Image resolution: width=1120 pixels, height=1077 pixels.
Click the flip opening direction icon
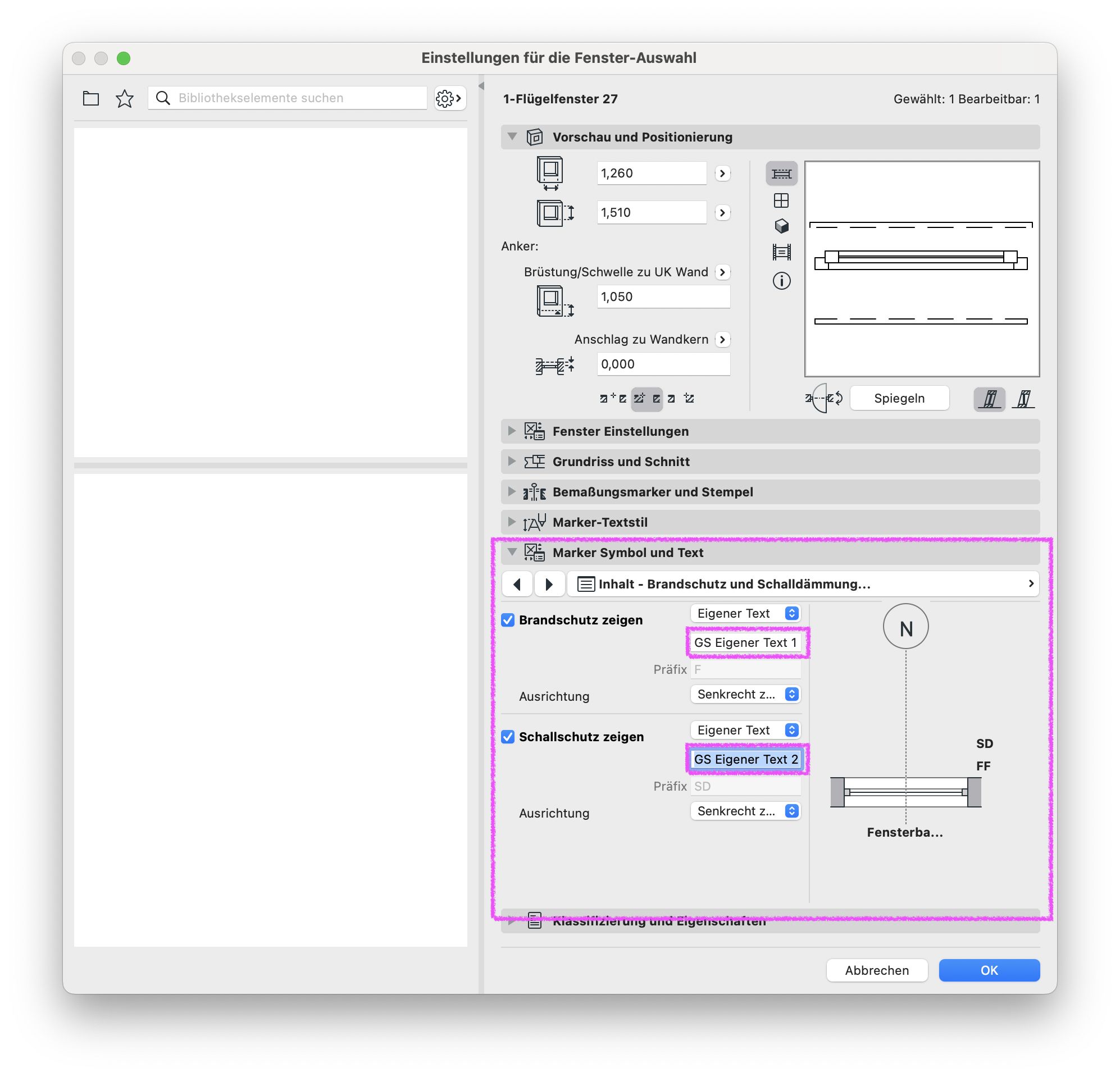point(824,398)
